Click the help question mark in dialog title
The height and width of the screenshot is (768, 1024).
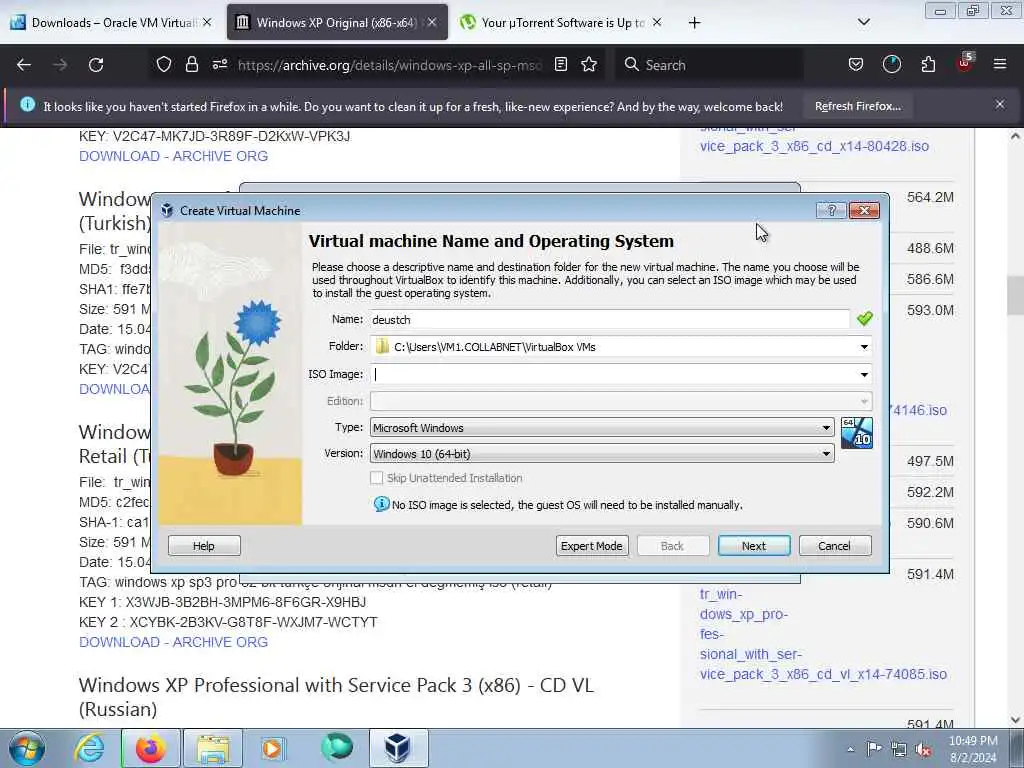point(831,210)
